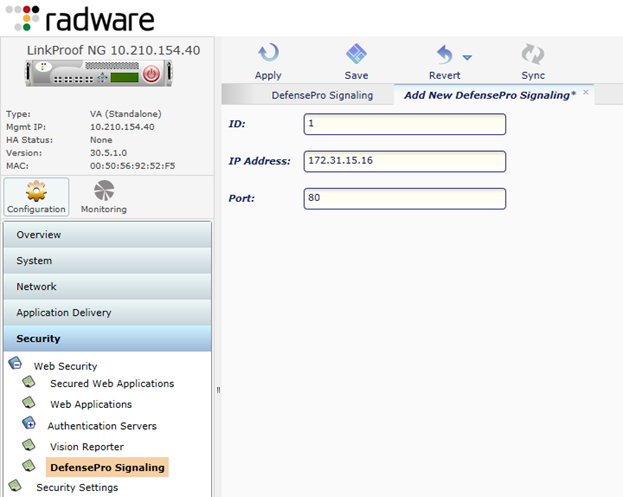Open Configuration gear perspective

coord(36,197)
